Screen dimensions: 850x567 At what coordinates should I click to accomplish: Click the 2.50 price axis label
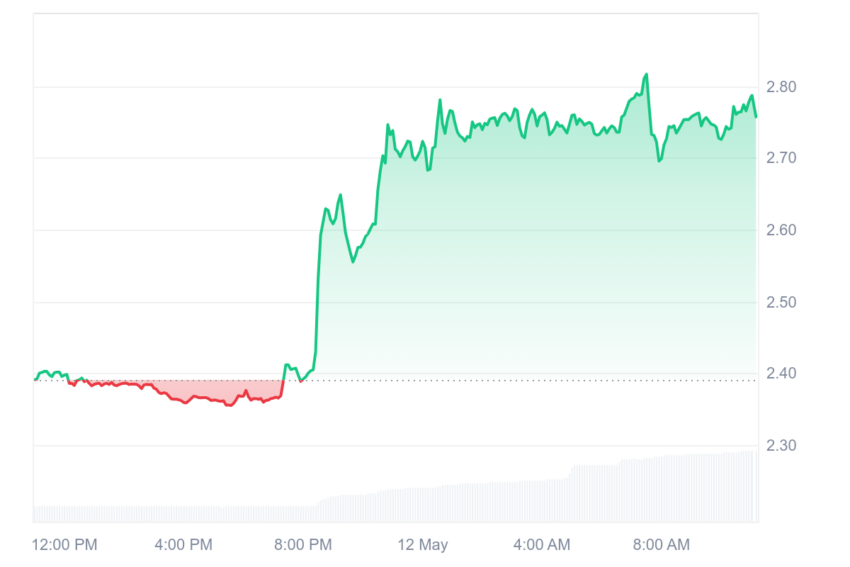tap(781, 302)
